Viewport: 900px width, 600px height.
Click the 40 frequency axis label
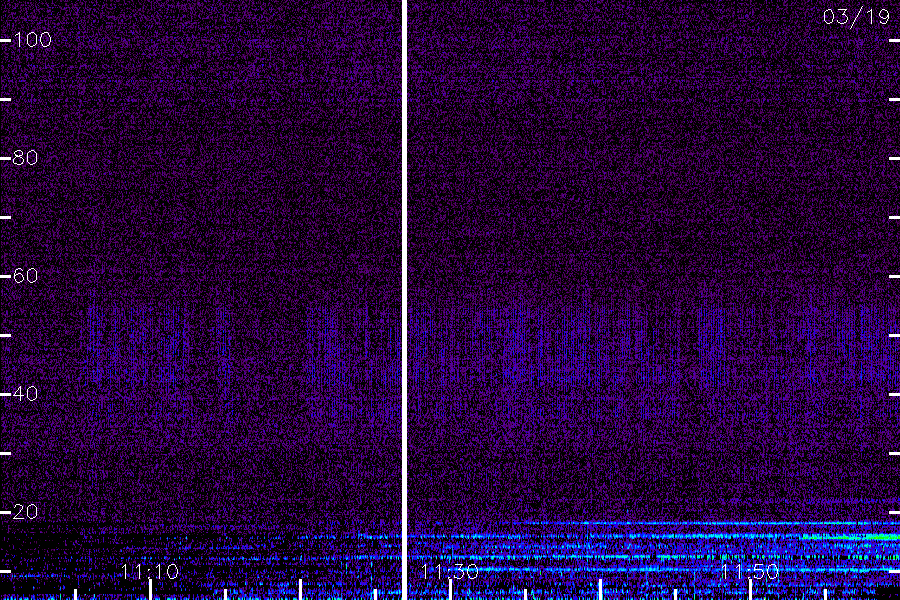25,394
